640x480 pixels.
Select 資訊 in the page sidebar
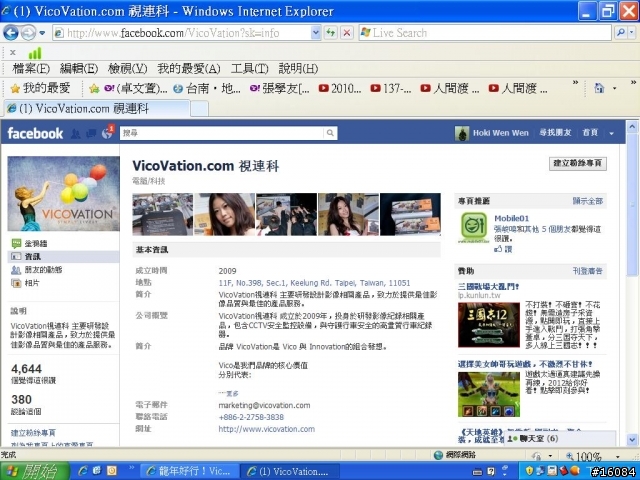point(63,256)
